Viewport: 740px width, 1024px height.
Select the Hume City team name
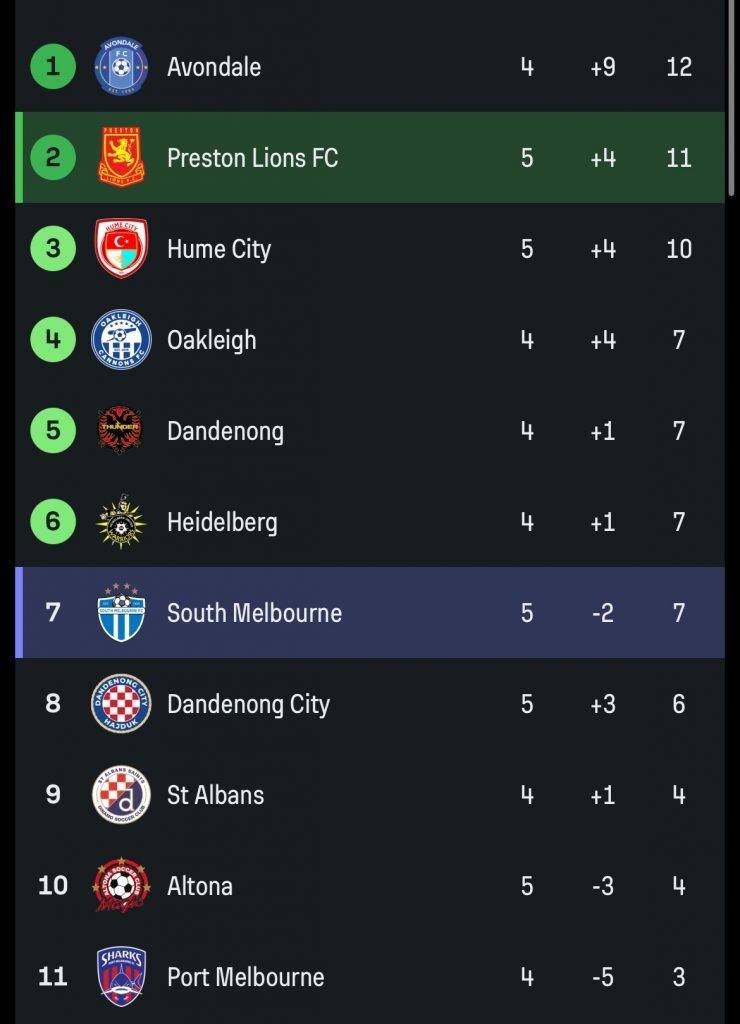pos(219,249)
